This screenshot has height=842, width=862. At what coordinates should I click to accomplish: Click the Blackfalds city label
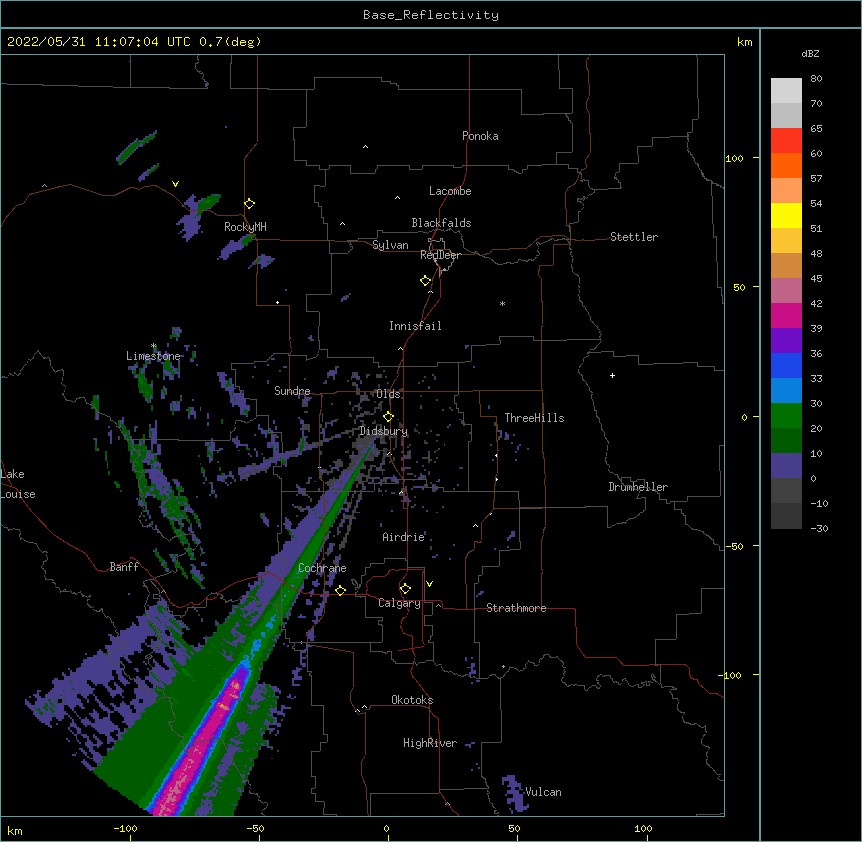[441, 223]
